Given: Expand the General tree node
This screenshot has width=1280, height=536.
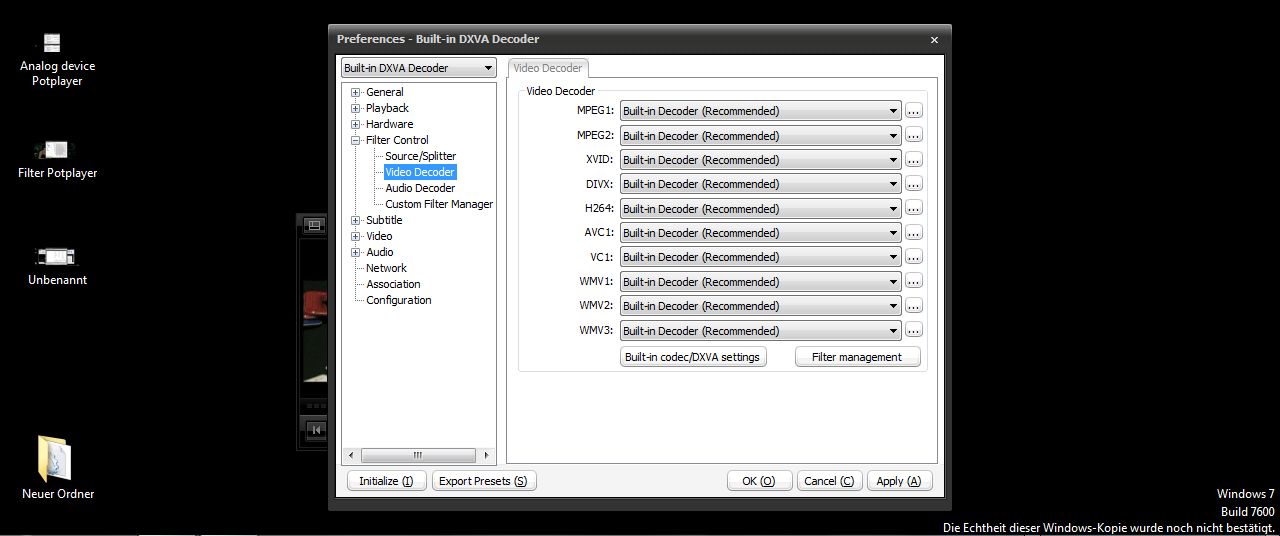Looking at the screenshot, I should (356, 92).
